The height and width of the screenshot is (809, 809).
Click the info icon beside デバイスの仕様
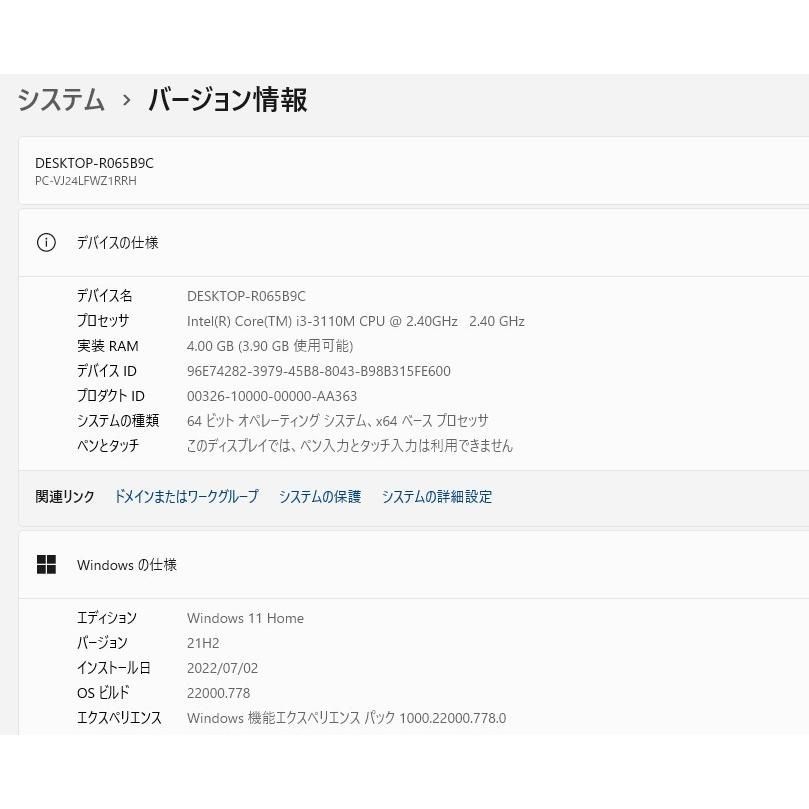[46, 242]
